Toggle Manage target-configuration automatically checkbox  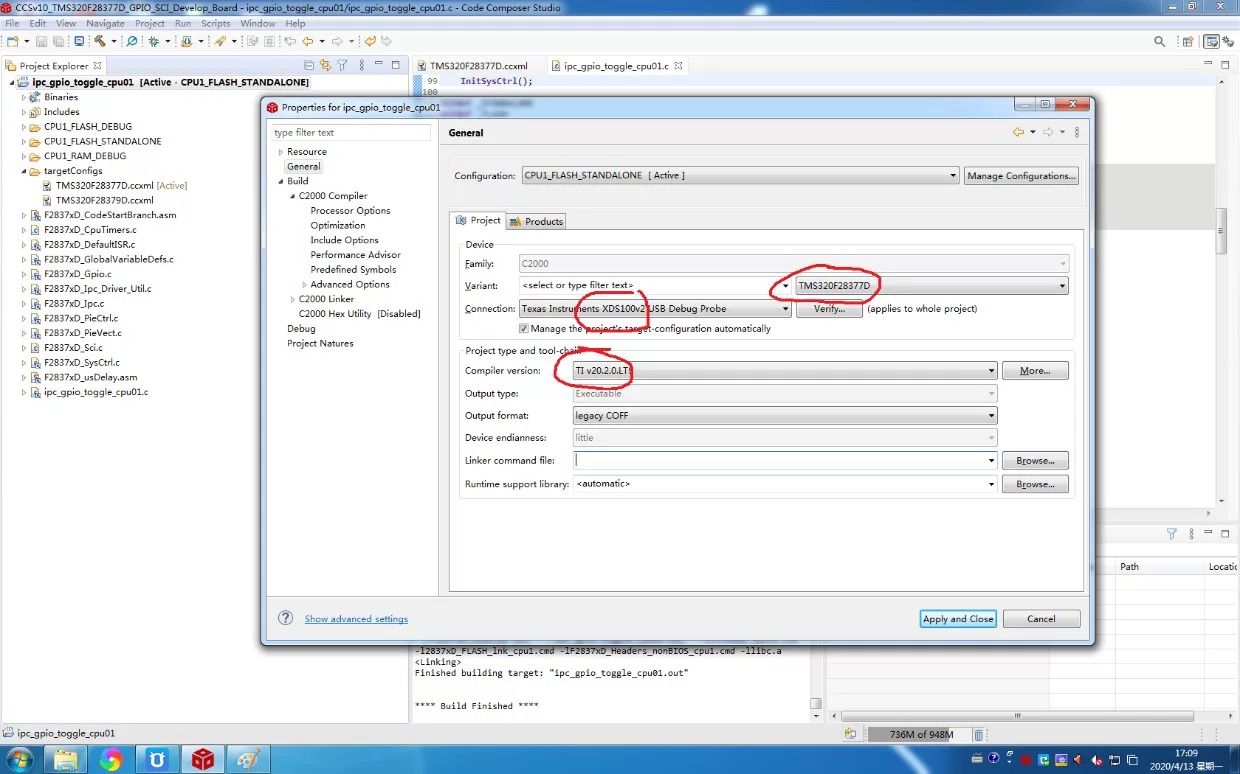click(524, 328)
